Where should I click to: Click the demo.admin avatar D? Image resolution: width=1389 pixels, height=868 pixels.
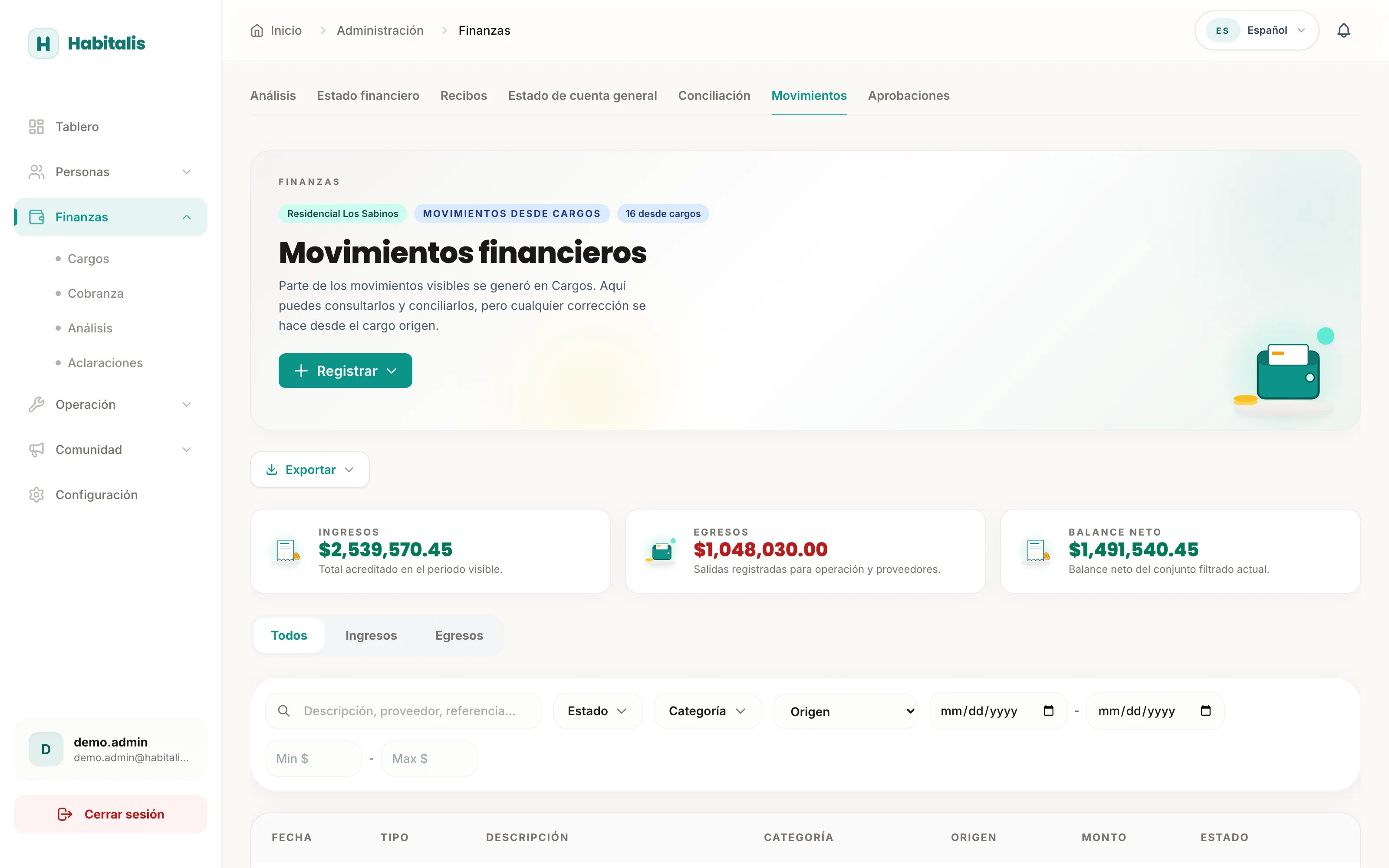click(46, 749)
